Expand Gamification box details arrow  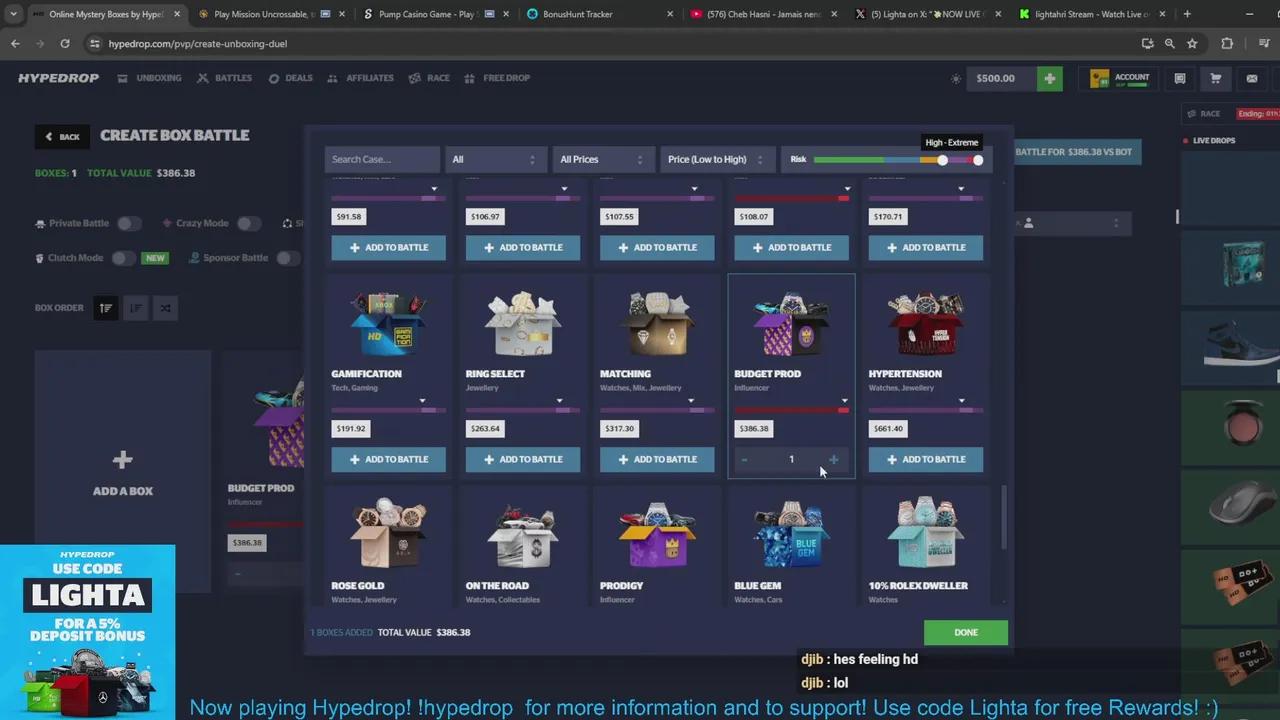(422, 401)
